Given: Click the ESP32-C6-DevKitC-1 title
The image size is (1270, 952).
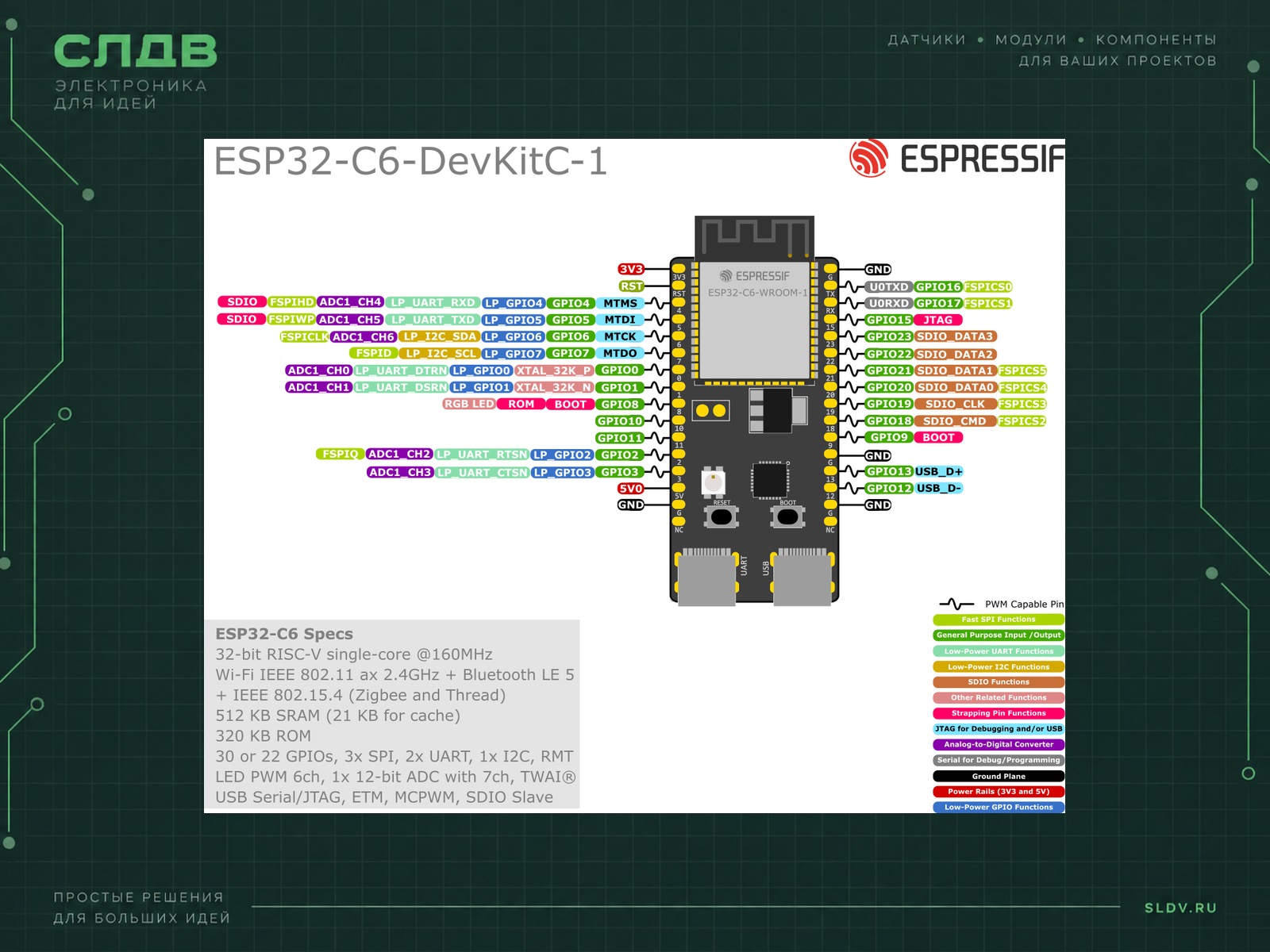Looking at the screenshot, I should pos(410,161).
